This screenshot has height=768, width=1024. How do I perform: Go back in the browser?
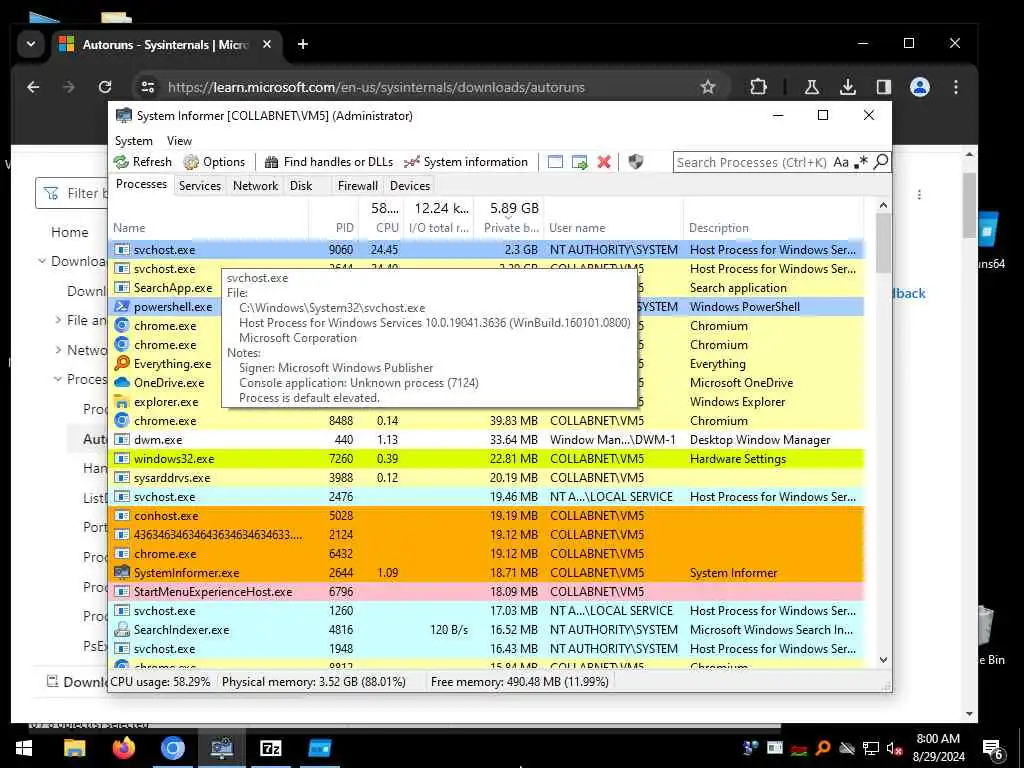click(x=33, y=87)
